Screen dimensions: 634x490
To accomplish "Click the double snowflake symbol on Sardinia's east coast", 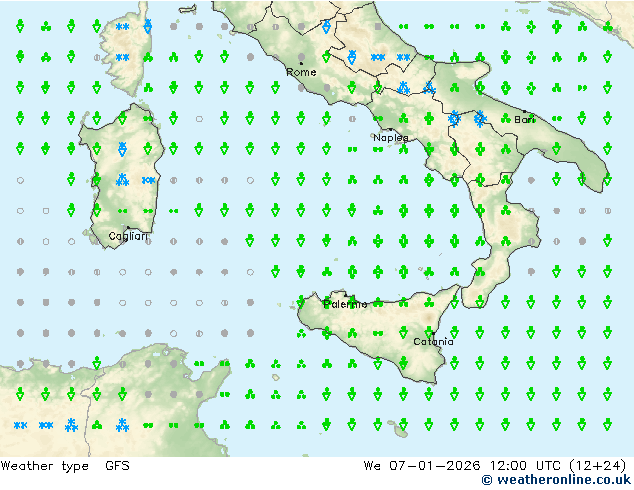I will 148,180.
